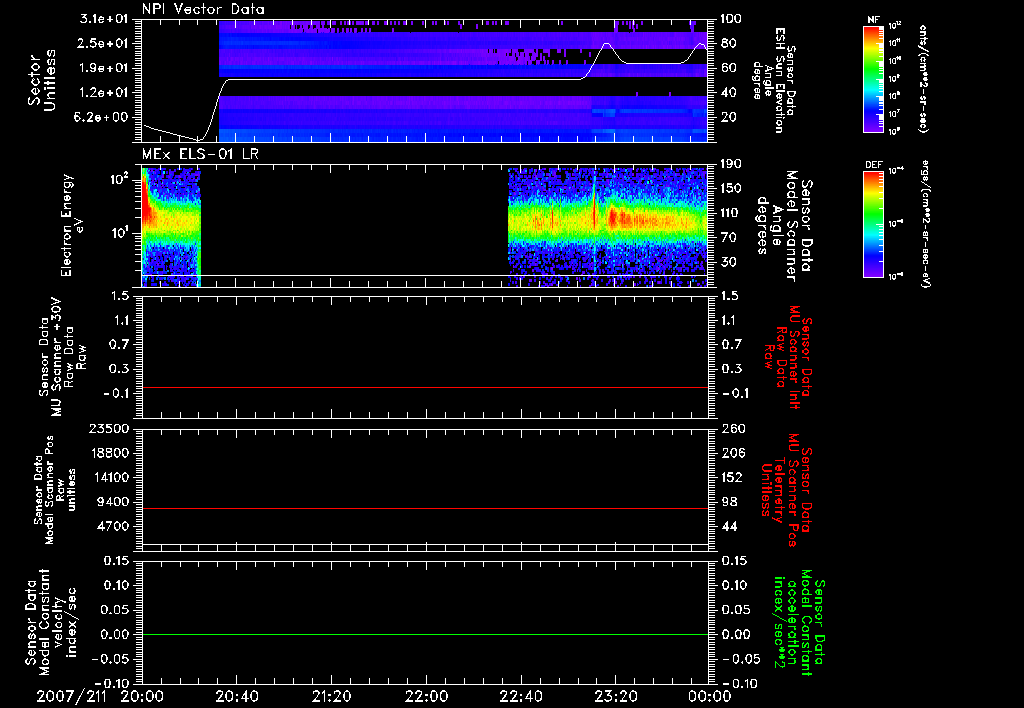Click the 206 telemetry position tick

point(731,453)
